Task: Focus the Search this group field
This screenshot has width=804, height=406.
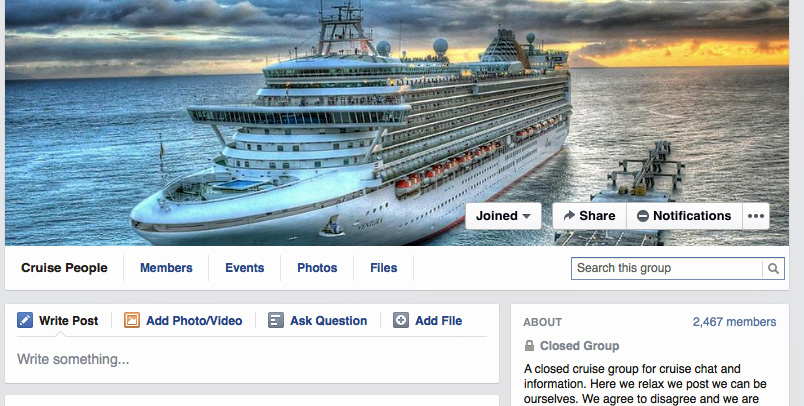Action: [666, 268]
